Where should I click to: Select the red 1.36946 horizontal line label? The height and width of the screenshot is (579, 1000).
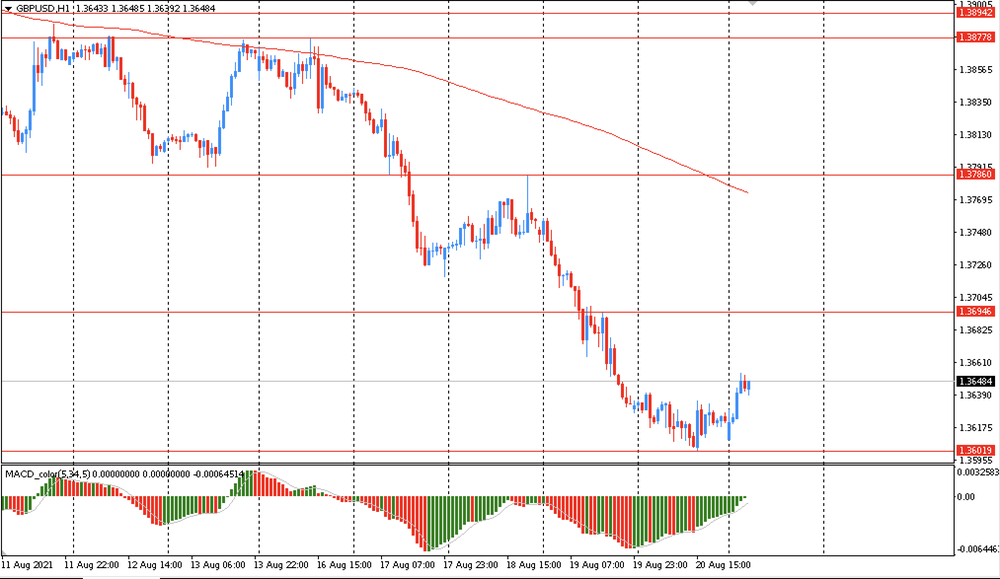pos(976,311)
